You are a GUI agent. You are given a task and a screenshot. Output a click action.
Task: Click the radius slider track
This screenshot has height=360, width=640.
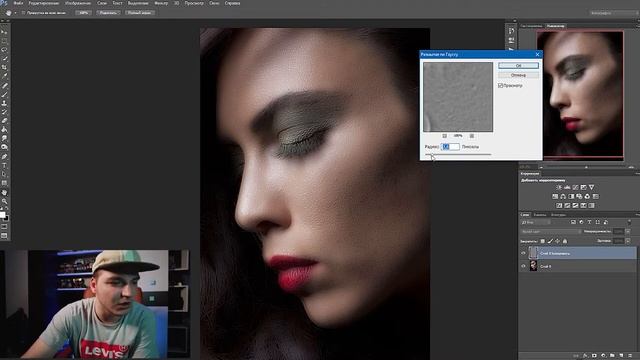click(458, 154)
